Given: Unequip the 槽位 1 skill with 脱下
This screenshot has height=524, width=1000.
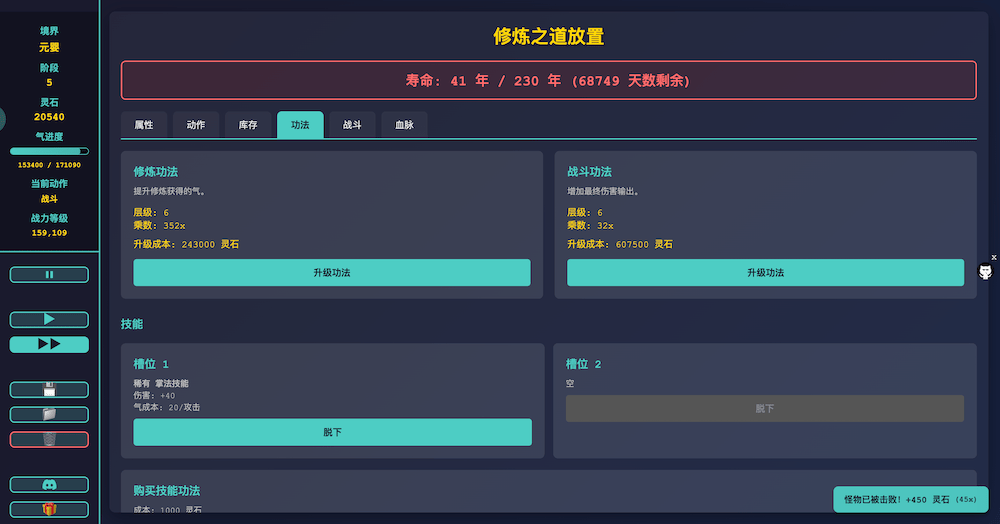Looking at the screenshot, I should (332, 432).
